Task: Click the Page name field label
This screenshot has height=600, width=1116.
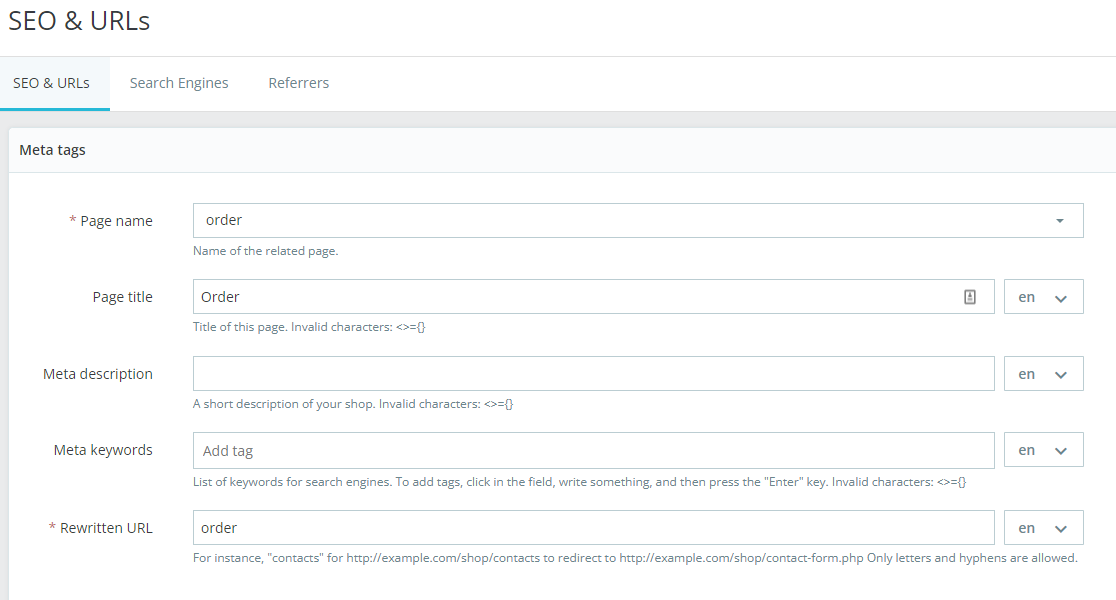Action: click(116, 221)
